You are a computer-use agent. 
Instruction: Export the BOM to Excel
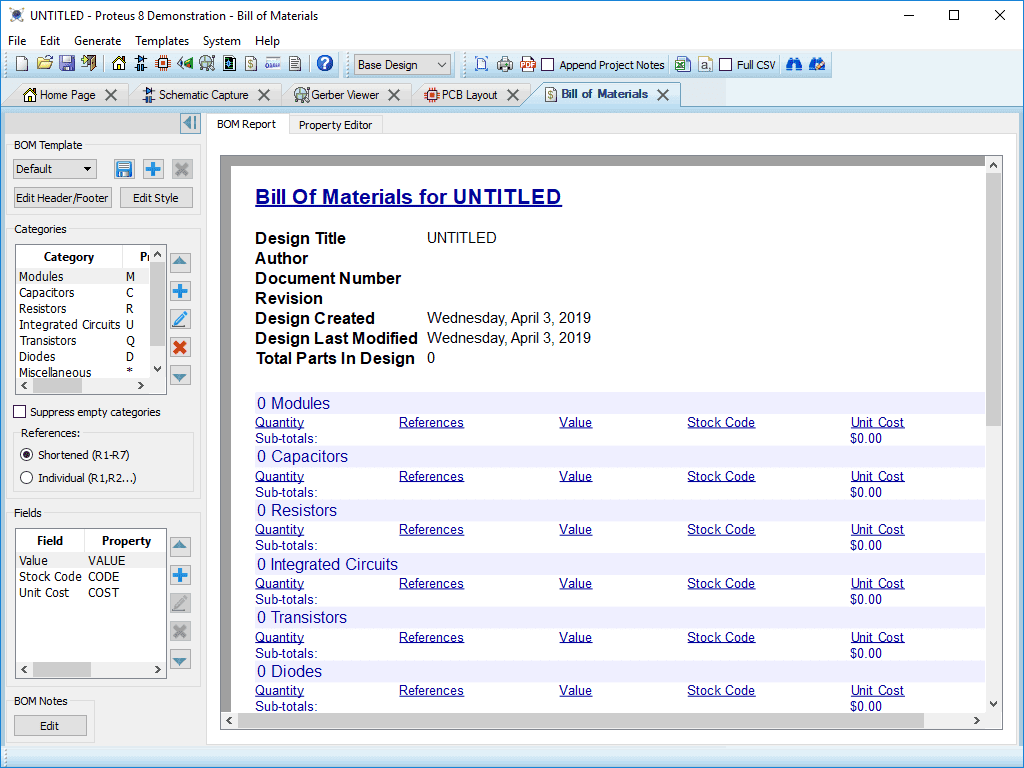click(682, 64)
